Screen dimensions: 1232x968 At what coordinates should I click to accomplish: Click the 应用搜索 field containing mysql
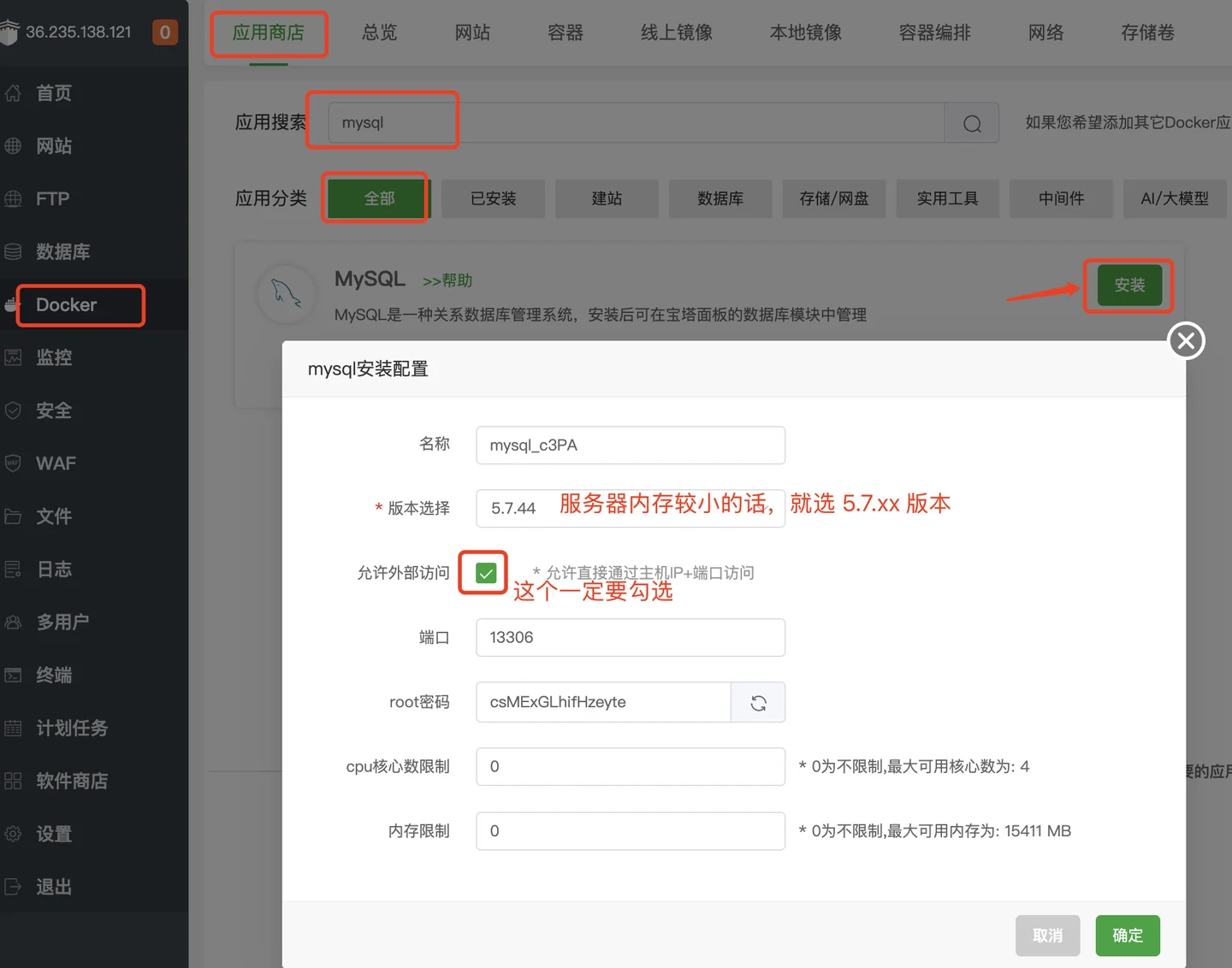pyautogui.click(x=637, y=123)
